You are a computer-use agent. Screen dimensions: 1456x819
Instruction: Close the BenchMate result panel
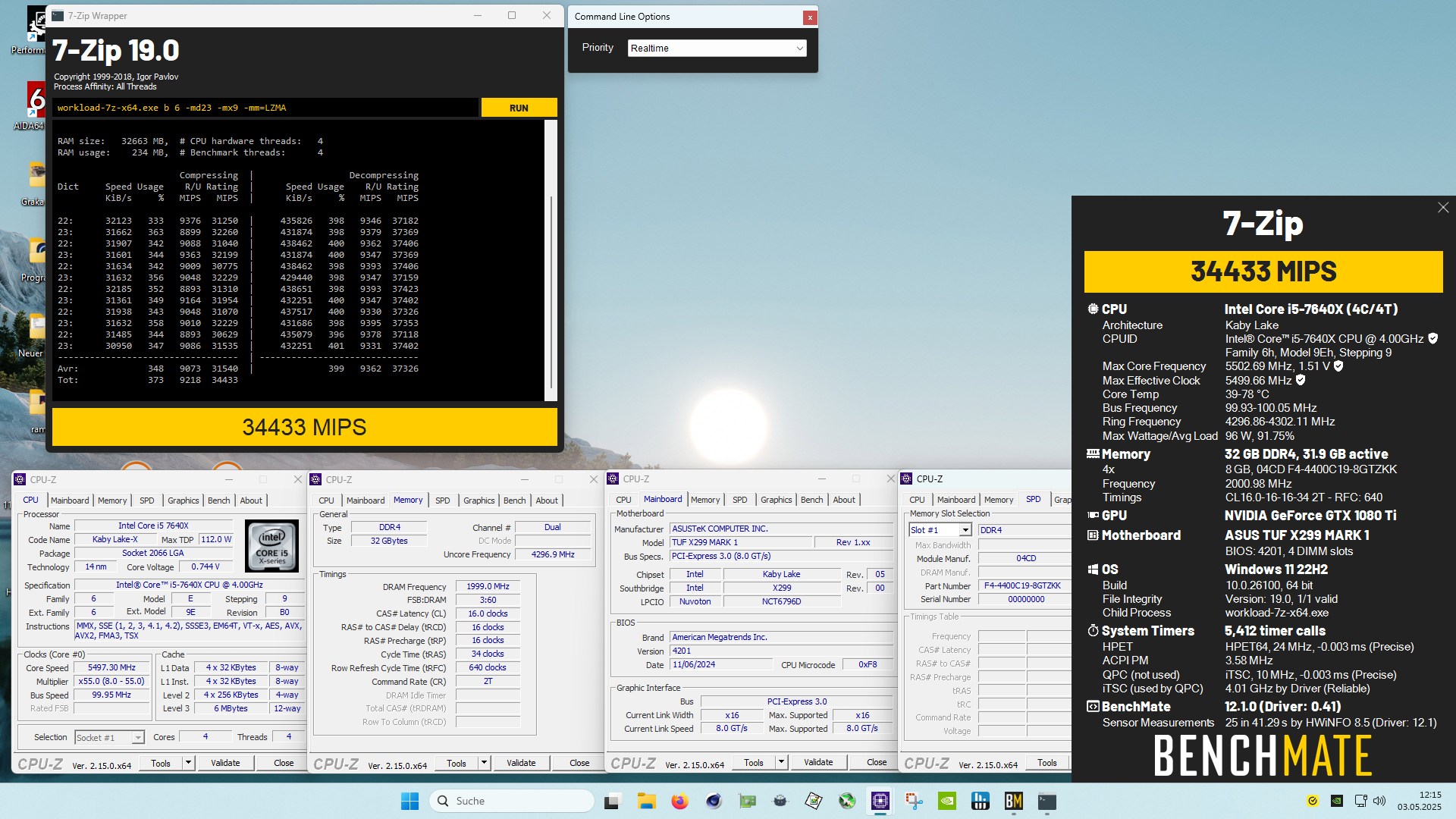(1442, 208)
